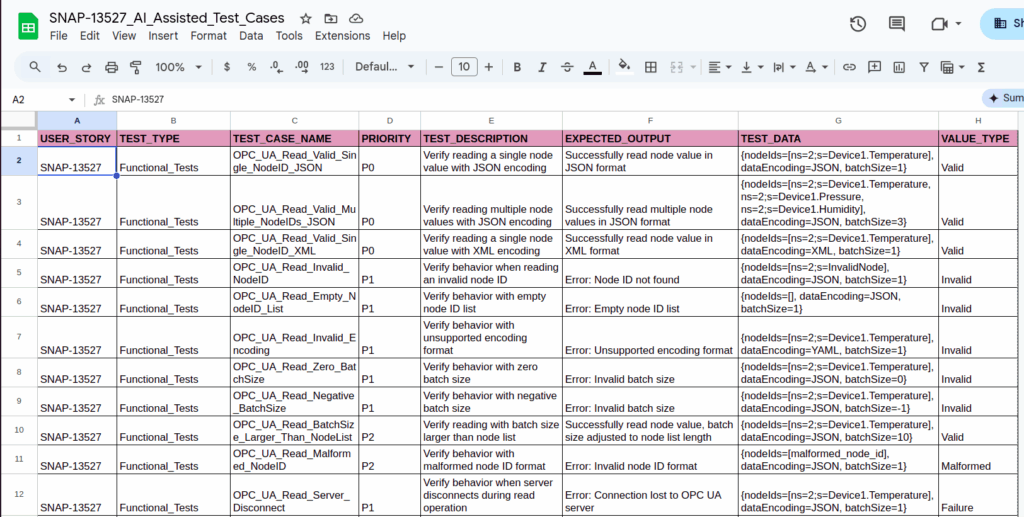Click the print icon
Image resolution: width=1024 pixels, height=517 pixels.
point(111,67)
